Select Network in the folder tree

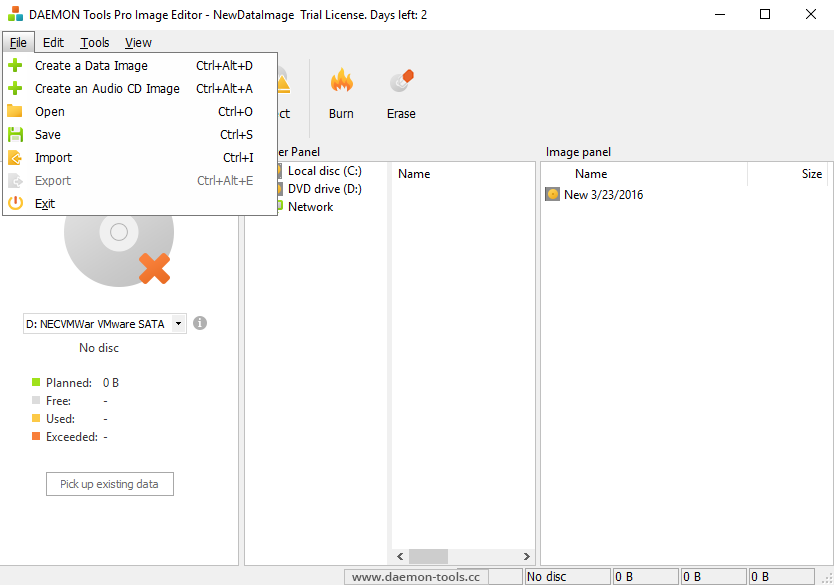[310, 207]
